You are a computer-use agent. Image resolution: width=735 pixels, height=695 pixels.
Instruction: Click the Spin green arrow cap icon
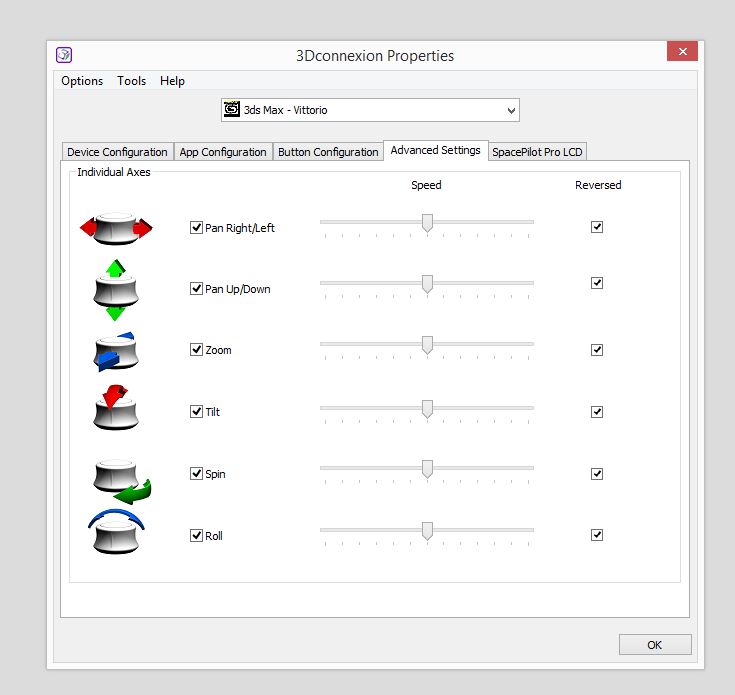tap(122, 481)
